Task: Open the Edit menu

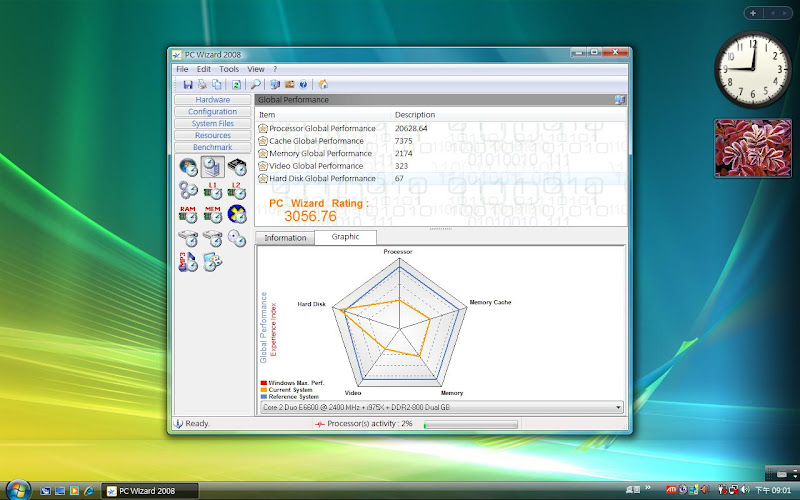Action: pyautogui.click(x=204, y=69)
